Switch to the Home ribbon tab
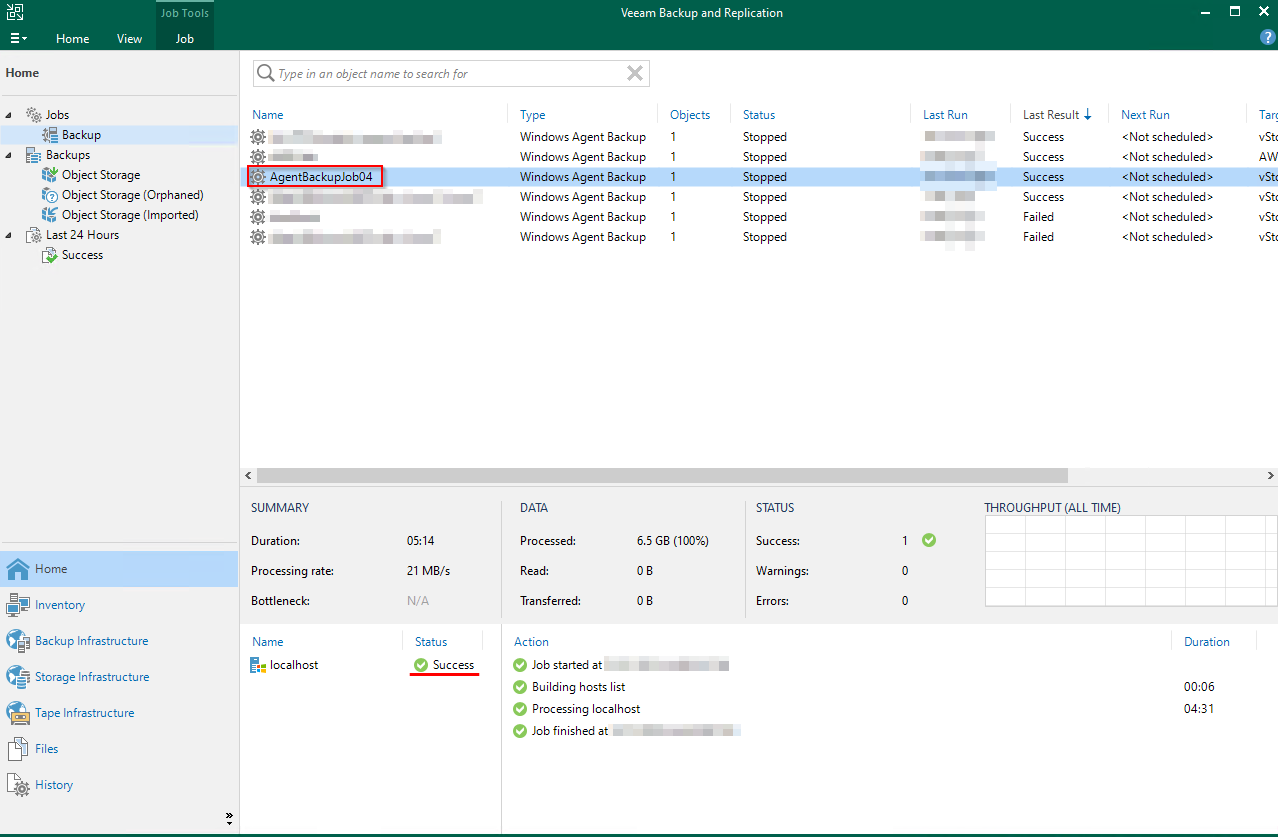The height and width of the screenshot is (837, 1278). (x=72, y=39)
